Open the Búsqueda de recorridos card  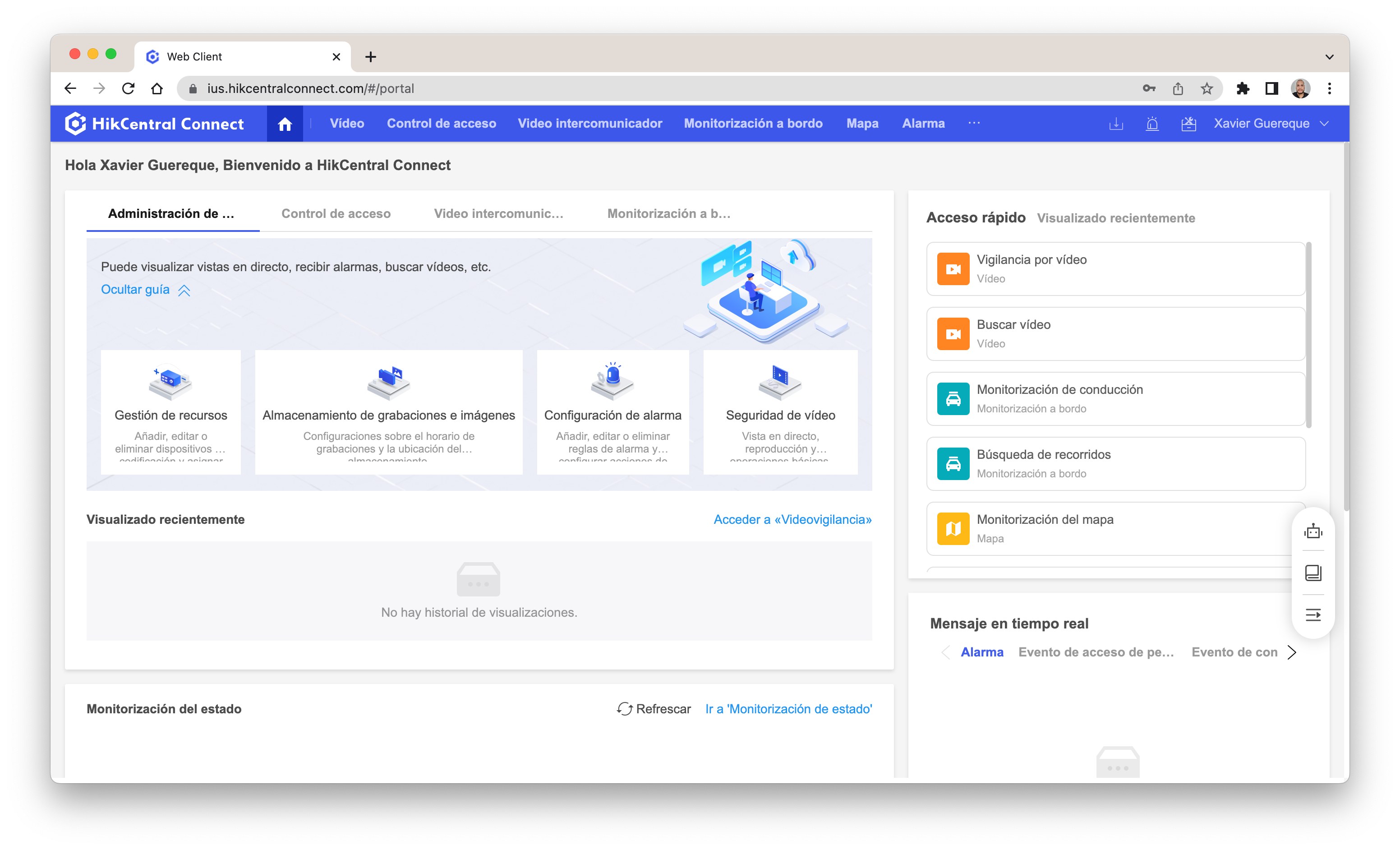[1116, 464]
